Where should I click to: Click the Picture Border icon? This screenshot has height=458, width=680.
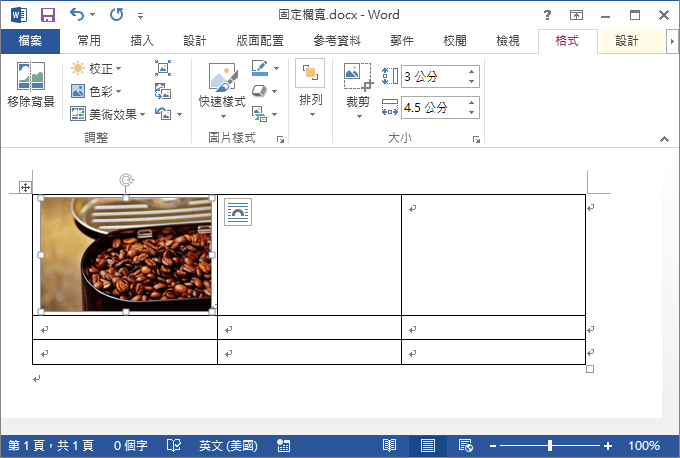click(259, 68)
